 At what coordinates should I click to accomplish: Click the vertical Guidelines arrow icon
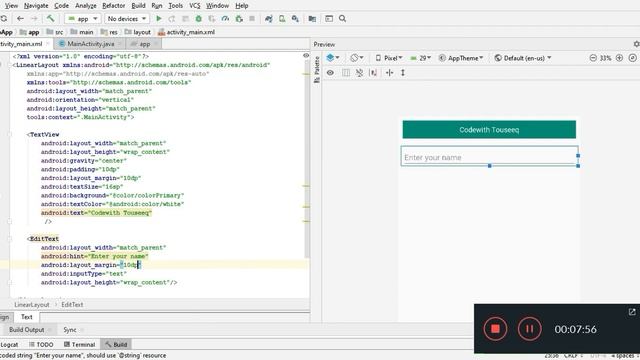(403, 73)
